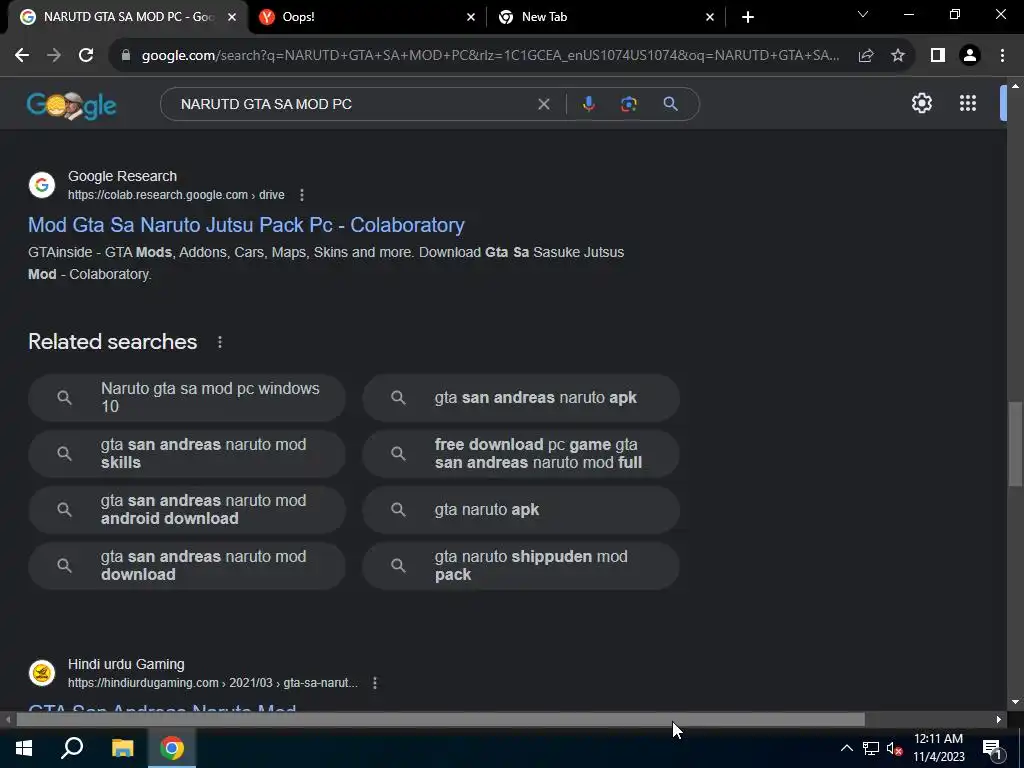This screenshot has height=768, width=1024.
Task: Open Mod Gta Sa Naruto Jutsu Pack Pc link
Action: tap(246, 225)
